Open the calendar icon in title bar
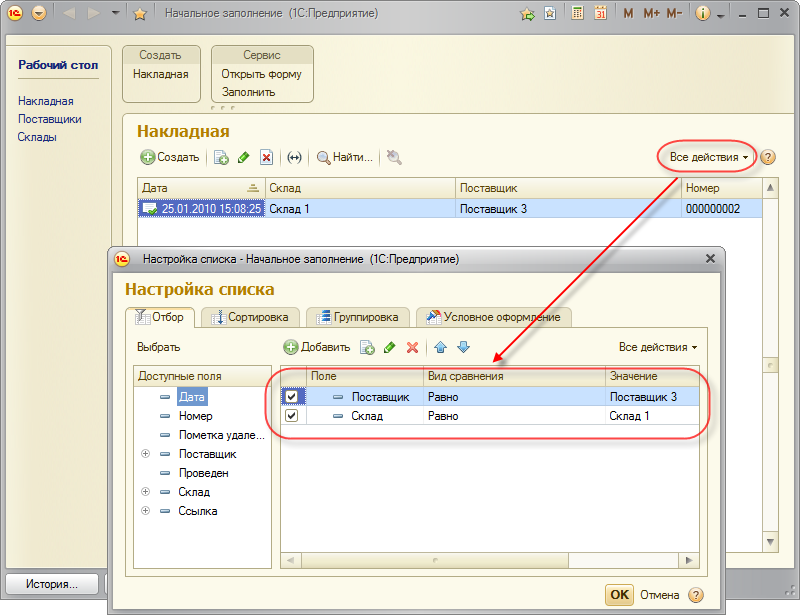The image size is (800, 615). pos(600,14)
